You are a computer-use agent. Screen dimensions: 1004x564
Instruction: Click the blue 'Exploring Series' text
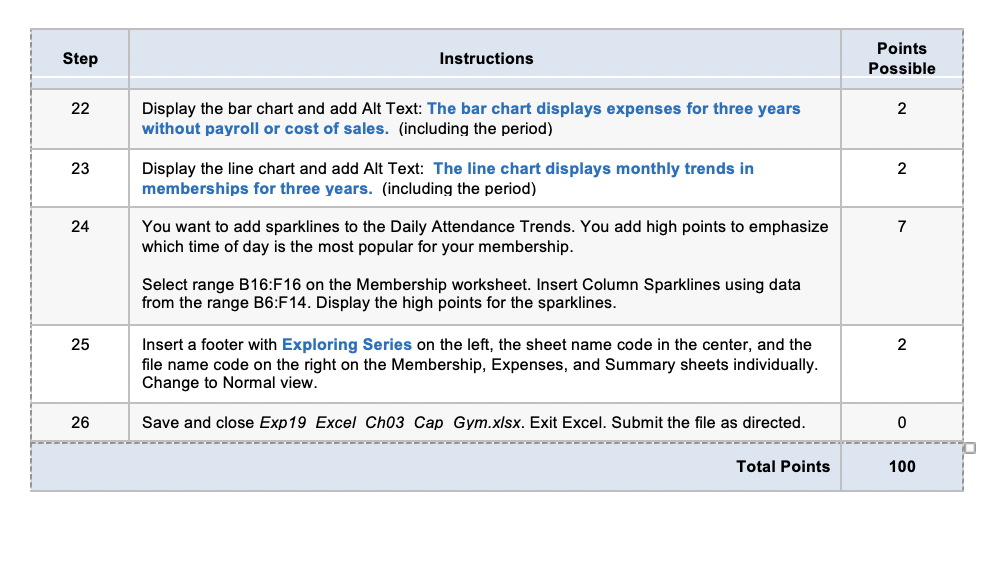click(x=346, y=344)
